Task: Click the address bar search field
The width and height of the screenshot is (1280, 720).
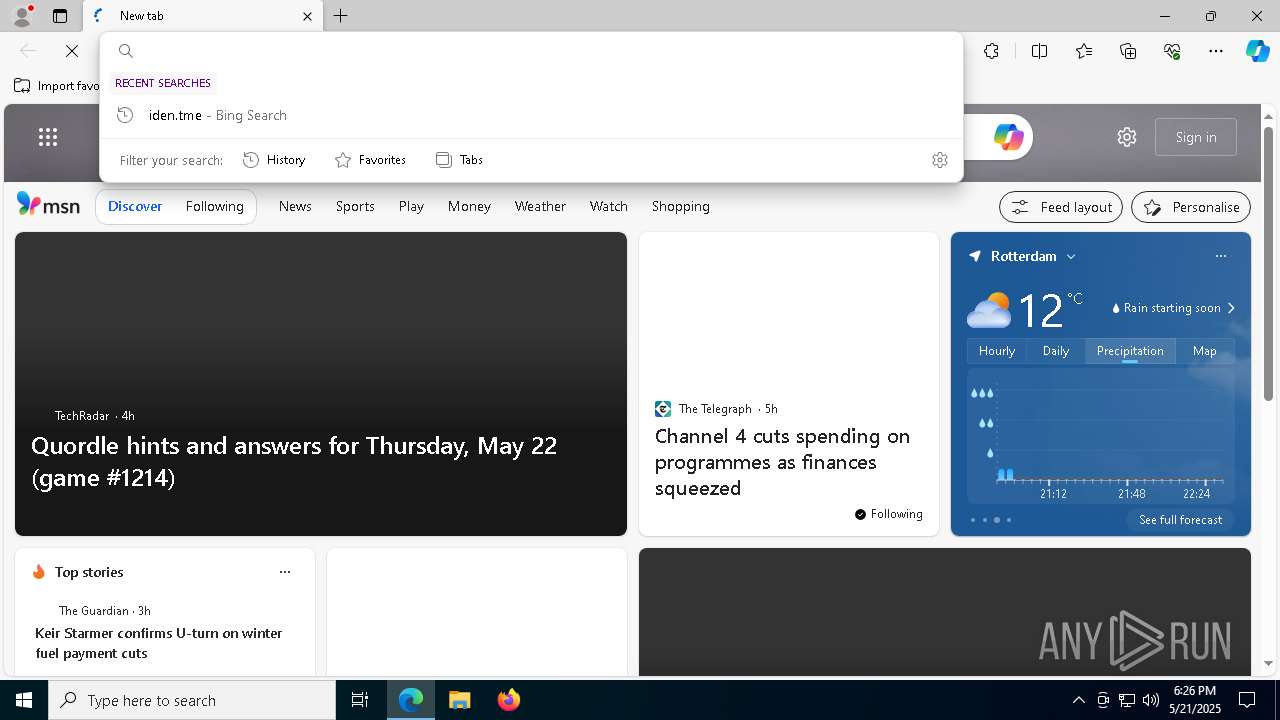Action: 531,51
